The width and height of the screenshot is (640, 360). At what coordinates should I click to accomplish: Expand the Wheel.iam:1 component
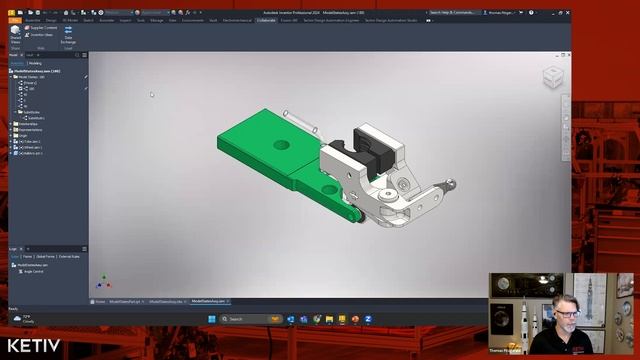pos(11,147)
